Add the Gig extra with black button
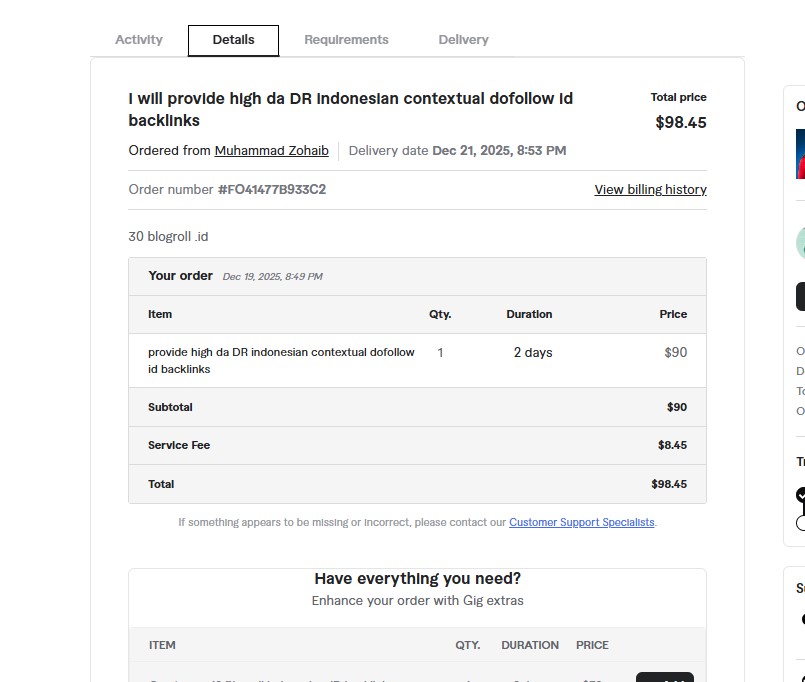Image resolution: width=805 pixels, height=682 pixels. click(664, 677)
